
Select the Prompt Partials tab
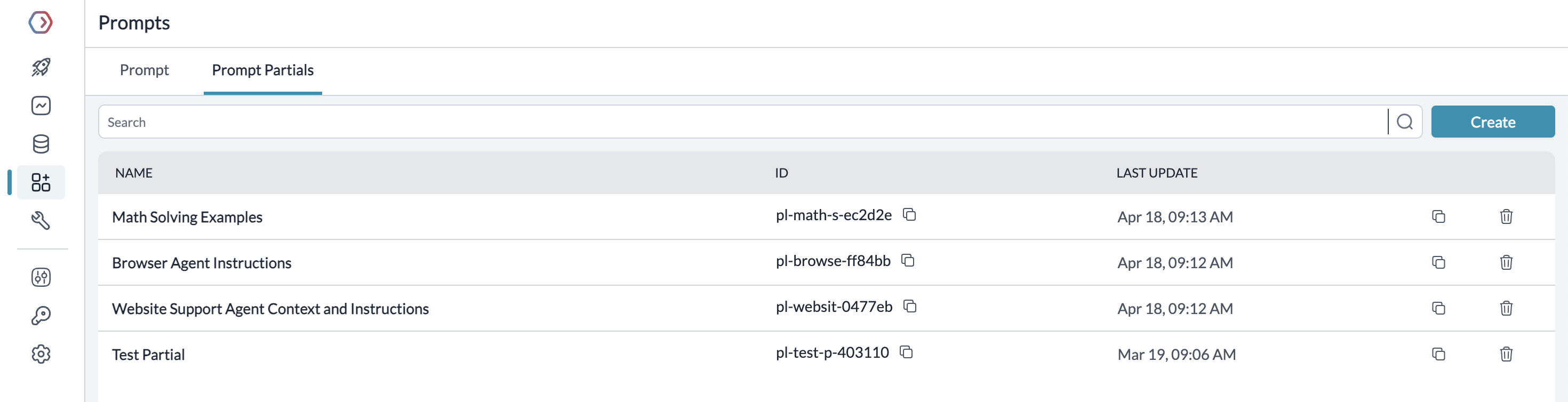tap(262, 70)
